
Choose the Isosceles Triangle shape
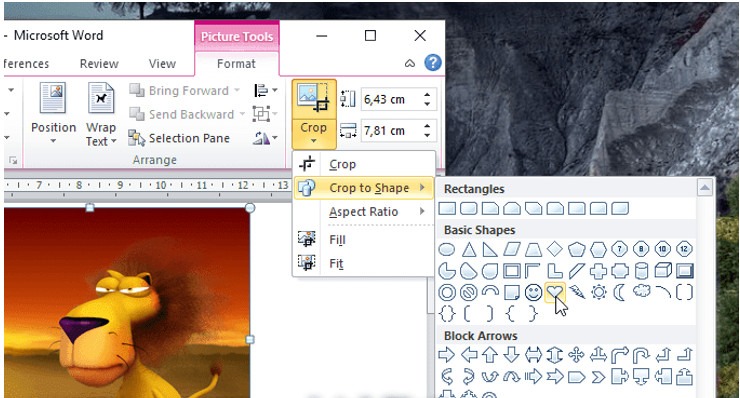[469, 249]
